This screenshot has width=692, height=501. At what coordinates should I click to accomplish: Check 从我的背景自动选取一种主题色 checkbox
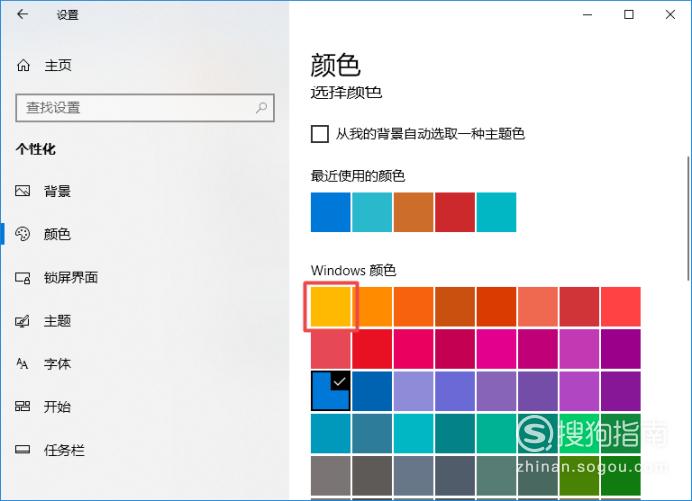(x=320, y=134)
